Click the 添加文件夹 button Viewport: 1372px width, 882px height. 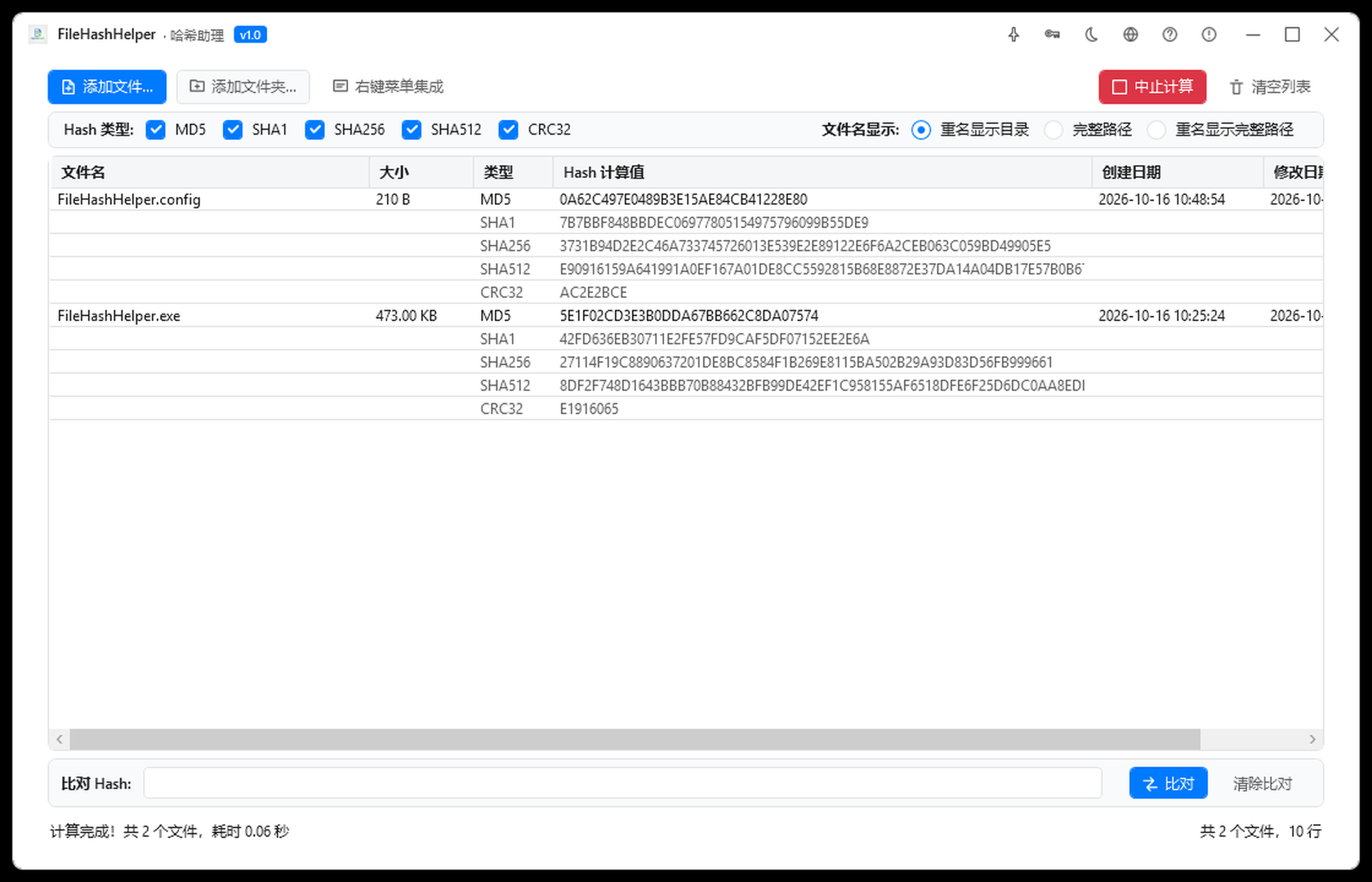[243, 87]
